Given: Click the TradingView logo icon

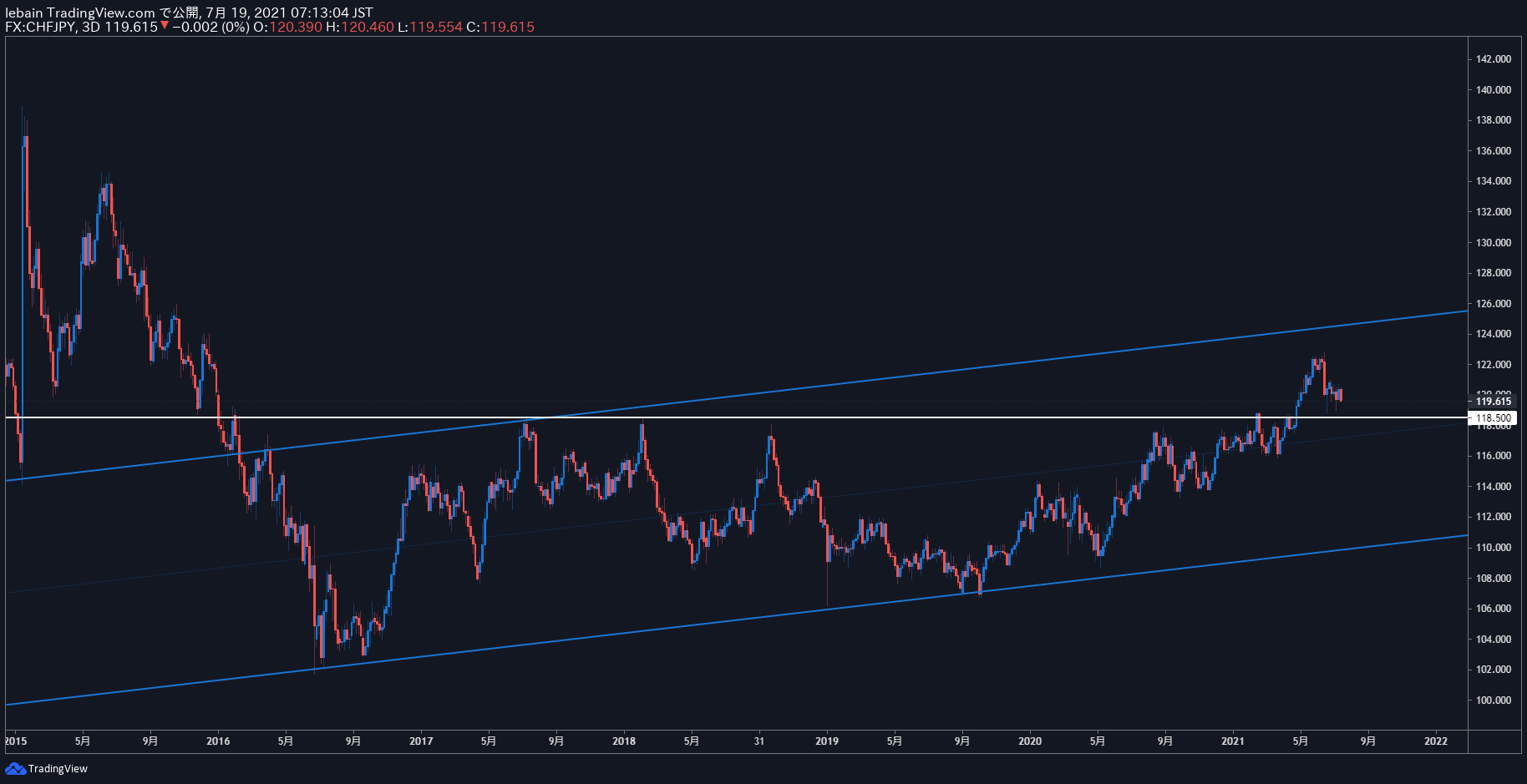Looking at the screenshot, I should tap(15, 768).
